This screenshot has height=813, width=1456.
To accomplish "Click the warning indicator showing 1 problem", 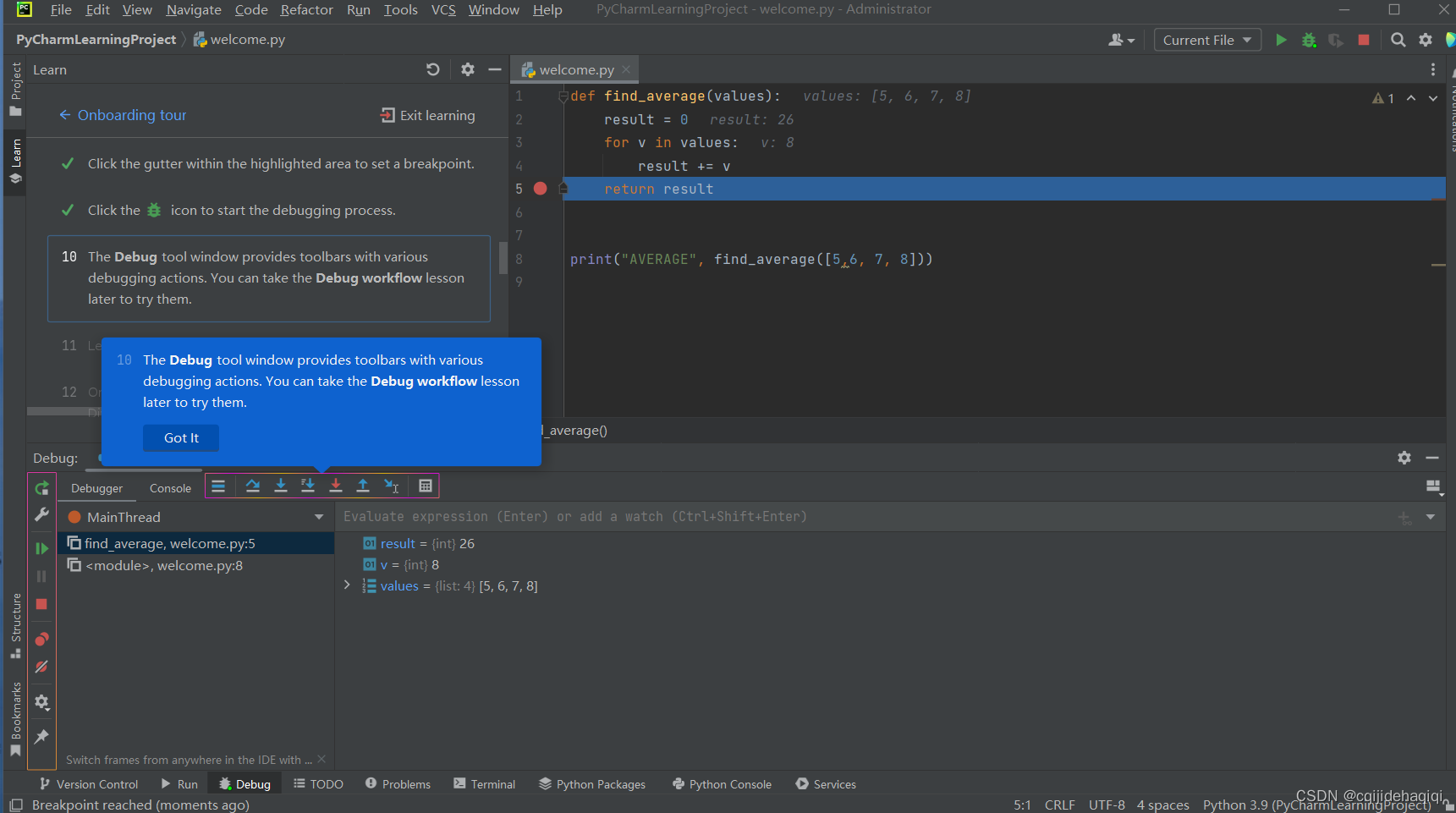I will point(1383,98).
